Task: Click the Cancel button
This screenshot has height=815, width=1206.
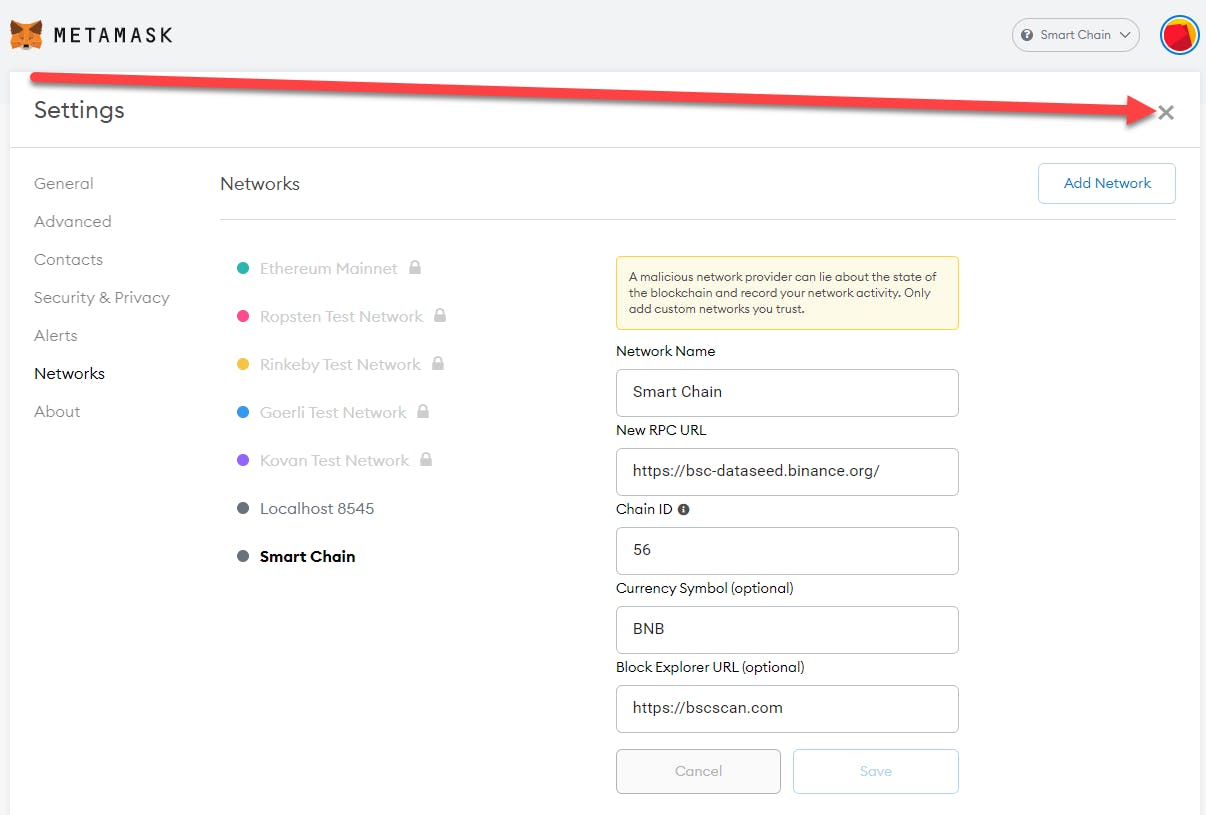Action: [698, 771]
